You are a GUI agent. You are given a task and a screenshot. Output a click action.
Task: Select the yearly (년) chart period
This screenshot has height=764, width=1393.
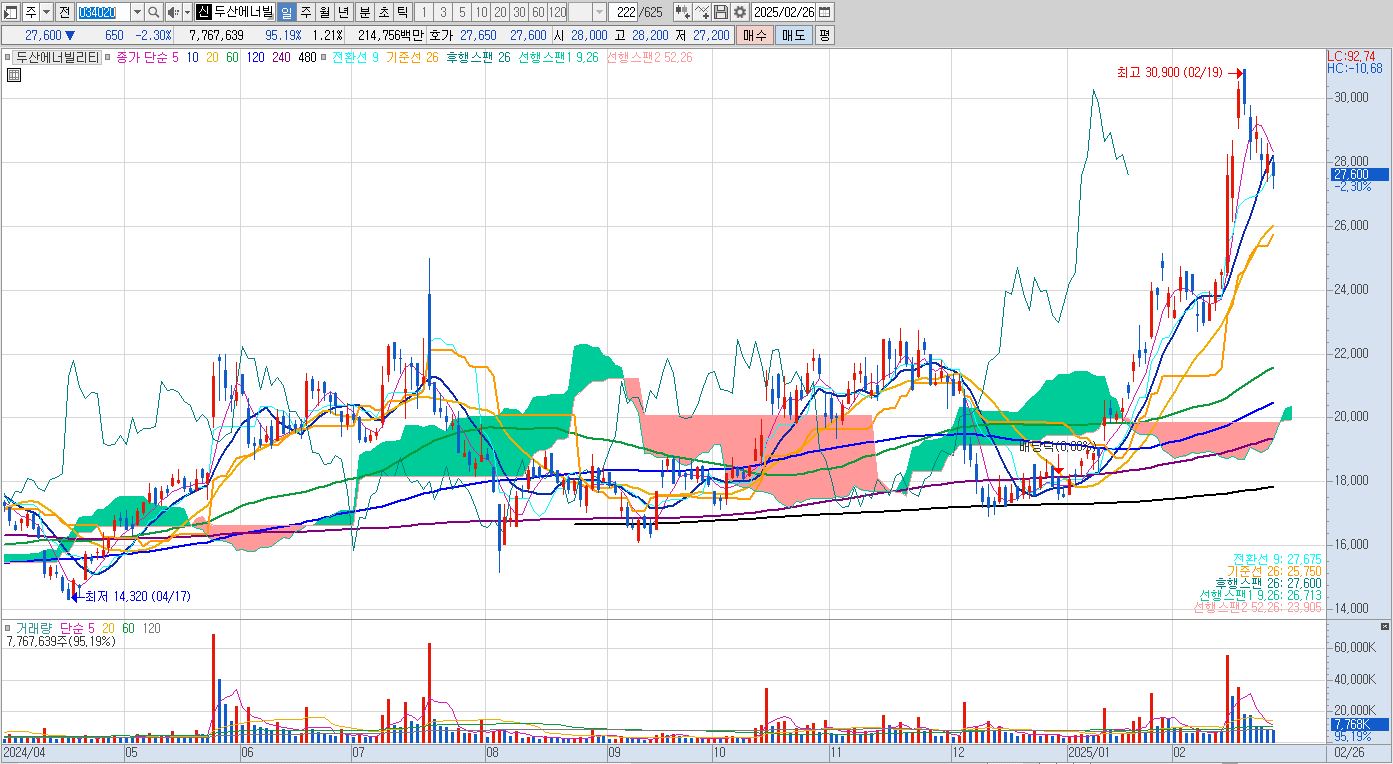[344, 12]
